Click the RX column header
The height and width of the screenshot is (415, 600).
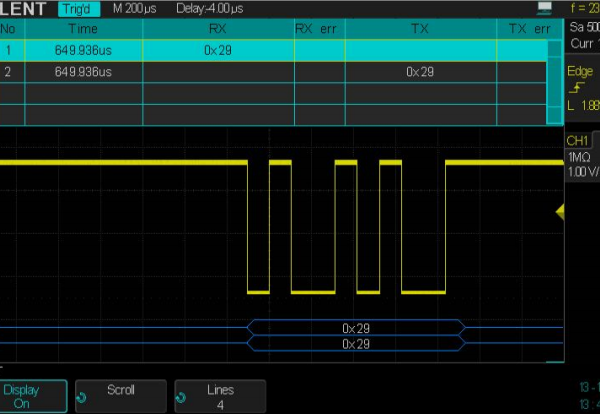pyautogui.click(x=218, y=29)
